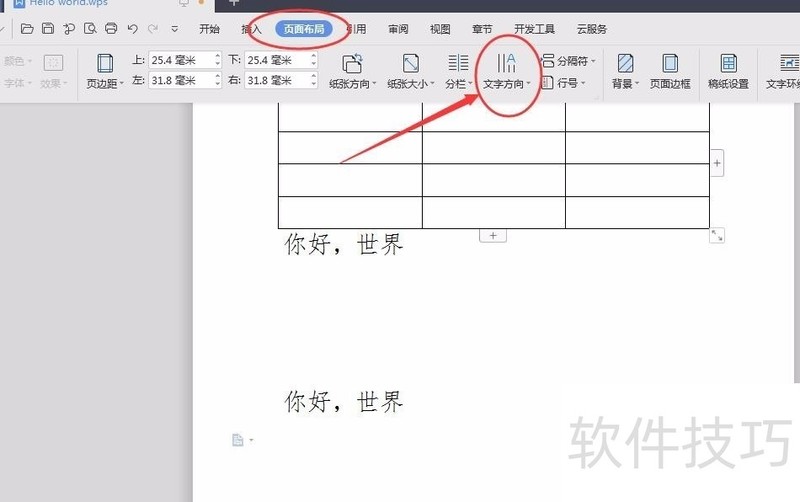Click the bottom margin 下 input field

click(277, 60)
